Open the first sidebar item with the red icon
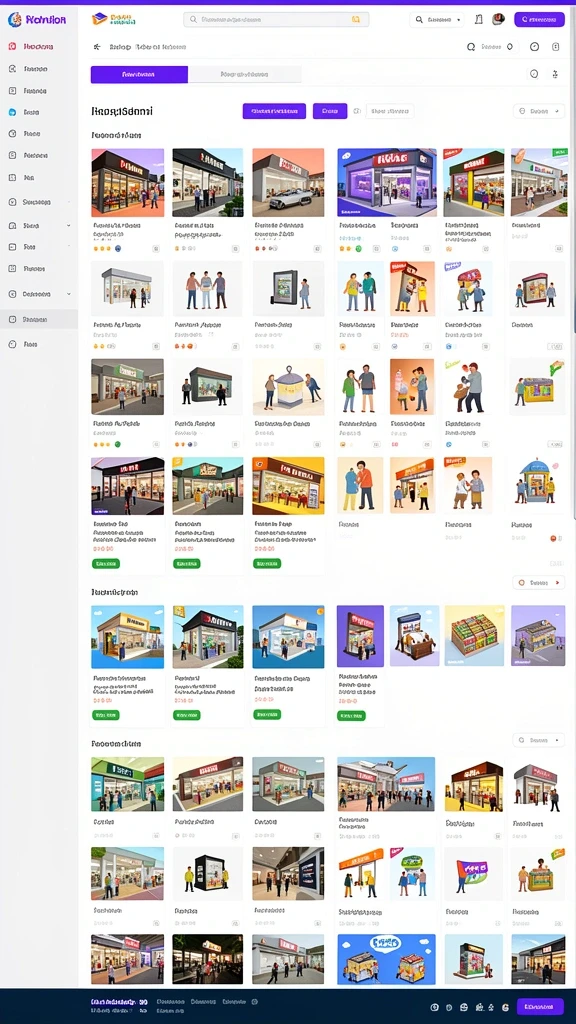 click(x=33, y=46)
